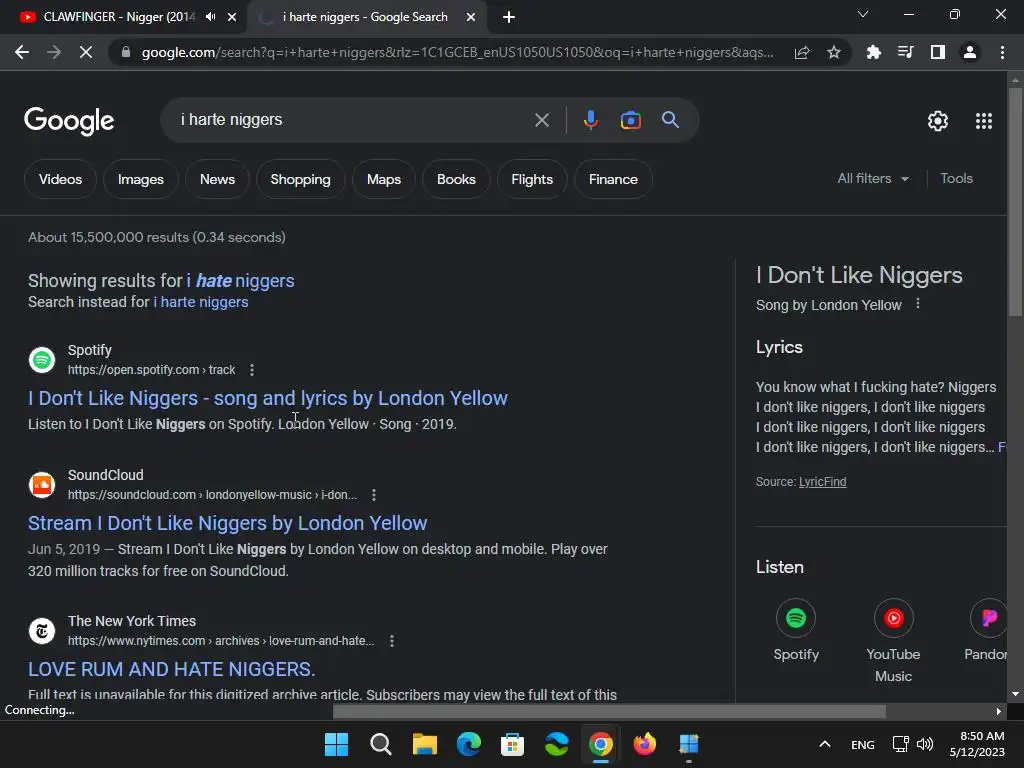Click the forward navigation arrow
1024x768 pixels.
[54, 52]
